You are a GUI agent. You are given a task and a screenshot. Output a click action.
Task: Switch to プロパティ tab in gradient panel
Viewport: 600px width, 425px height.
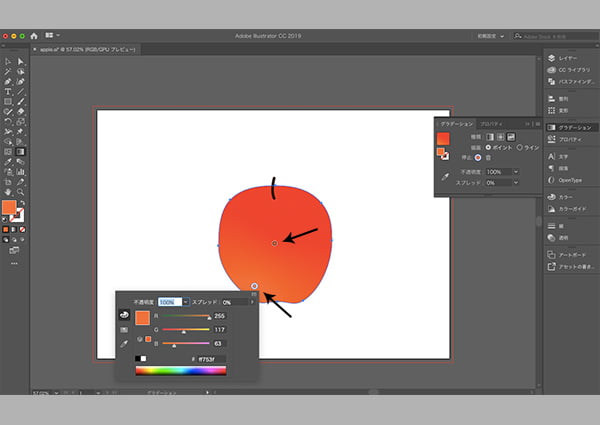click(x=491, y=121)
